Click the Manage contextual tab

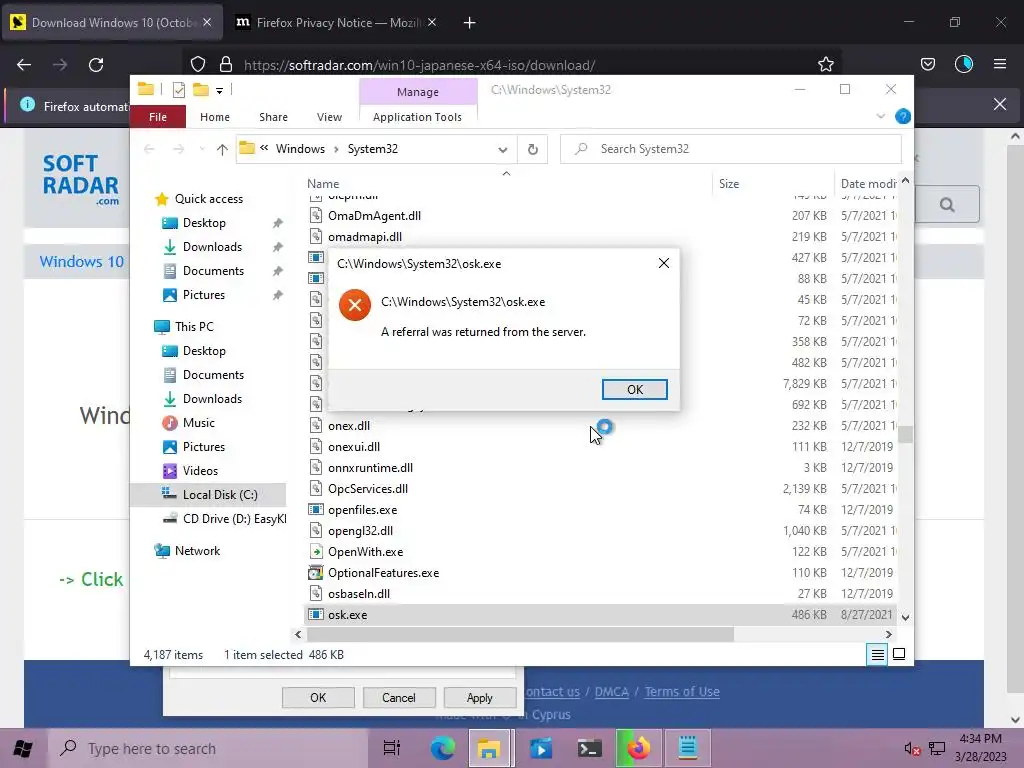tap(418, 92)
